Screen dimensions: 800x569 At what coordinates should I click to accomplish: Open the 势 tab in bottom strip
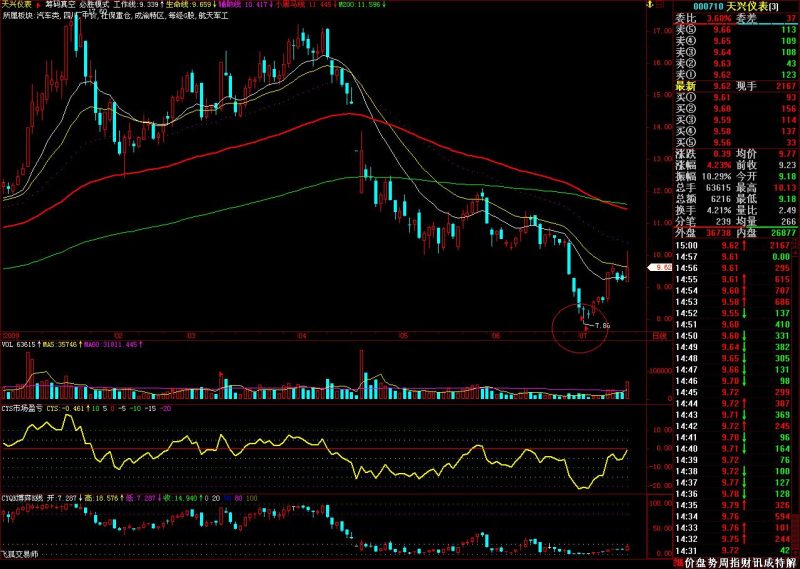(x=714, y=563)
